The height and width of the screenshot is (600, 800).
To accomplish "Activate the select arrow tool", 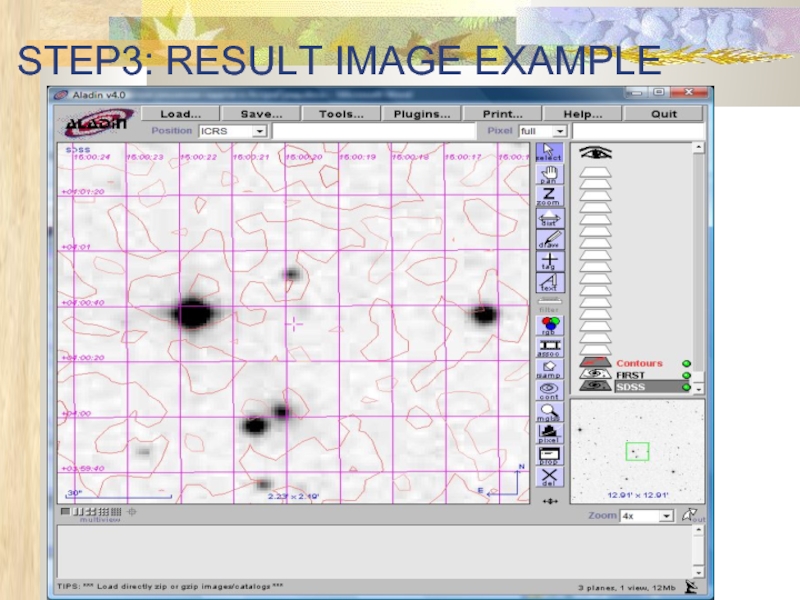I will (x=549, y=152).
